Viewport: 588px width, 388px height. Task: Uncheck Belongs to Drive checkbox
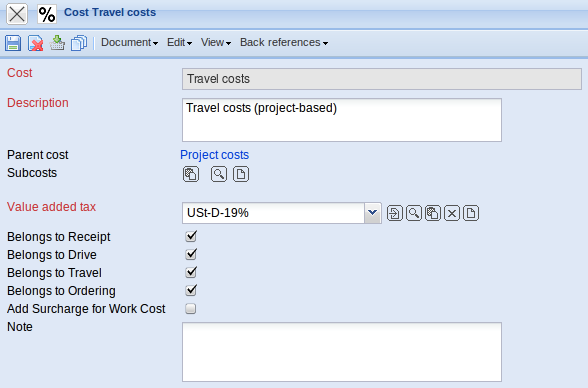point(191,254)
